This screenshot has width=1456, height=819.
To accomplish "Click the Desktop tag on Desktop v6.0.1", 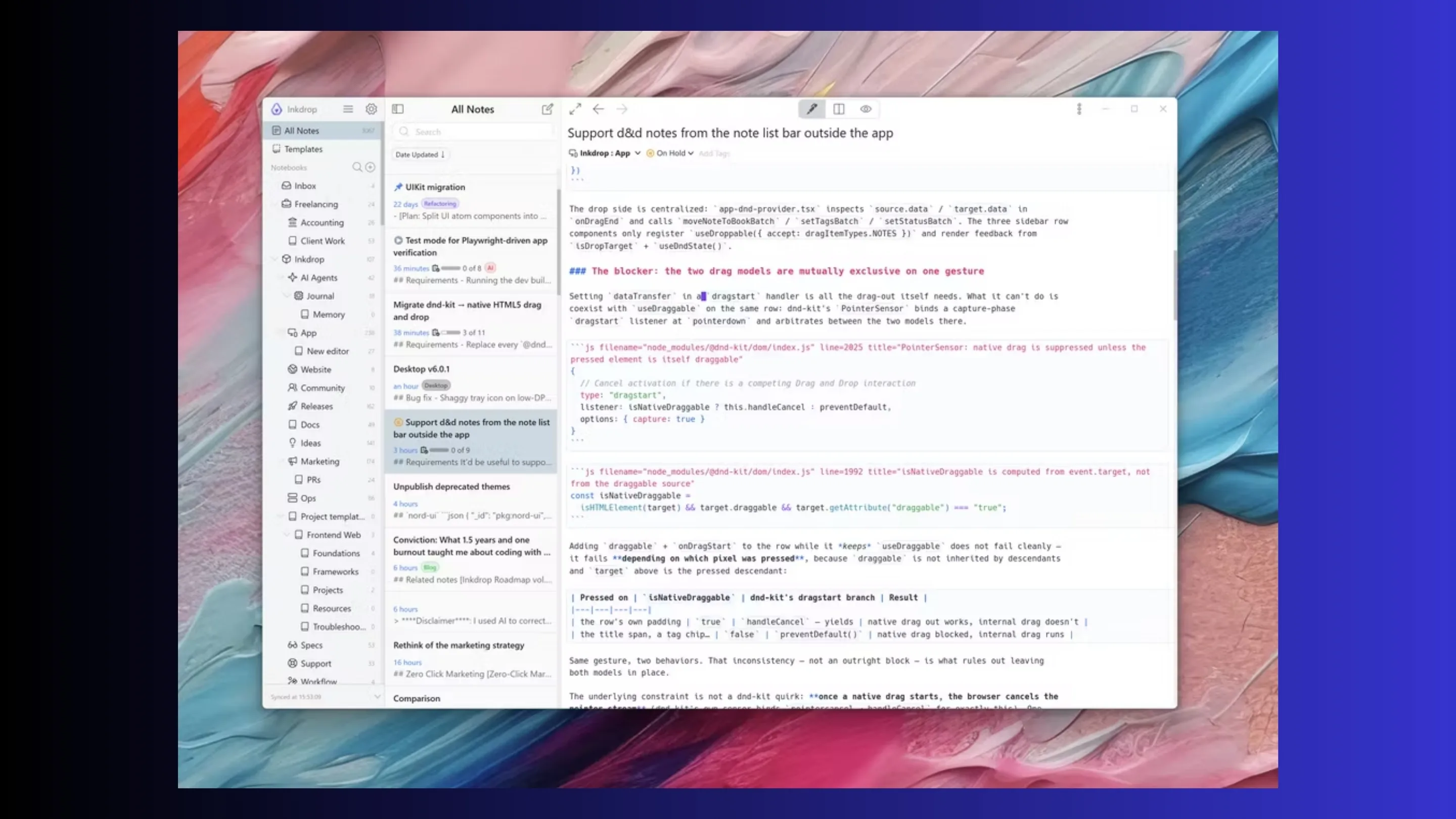I will pyautogui.click(x=436, y=385).
